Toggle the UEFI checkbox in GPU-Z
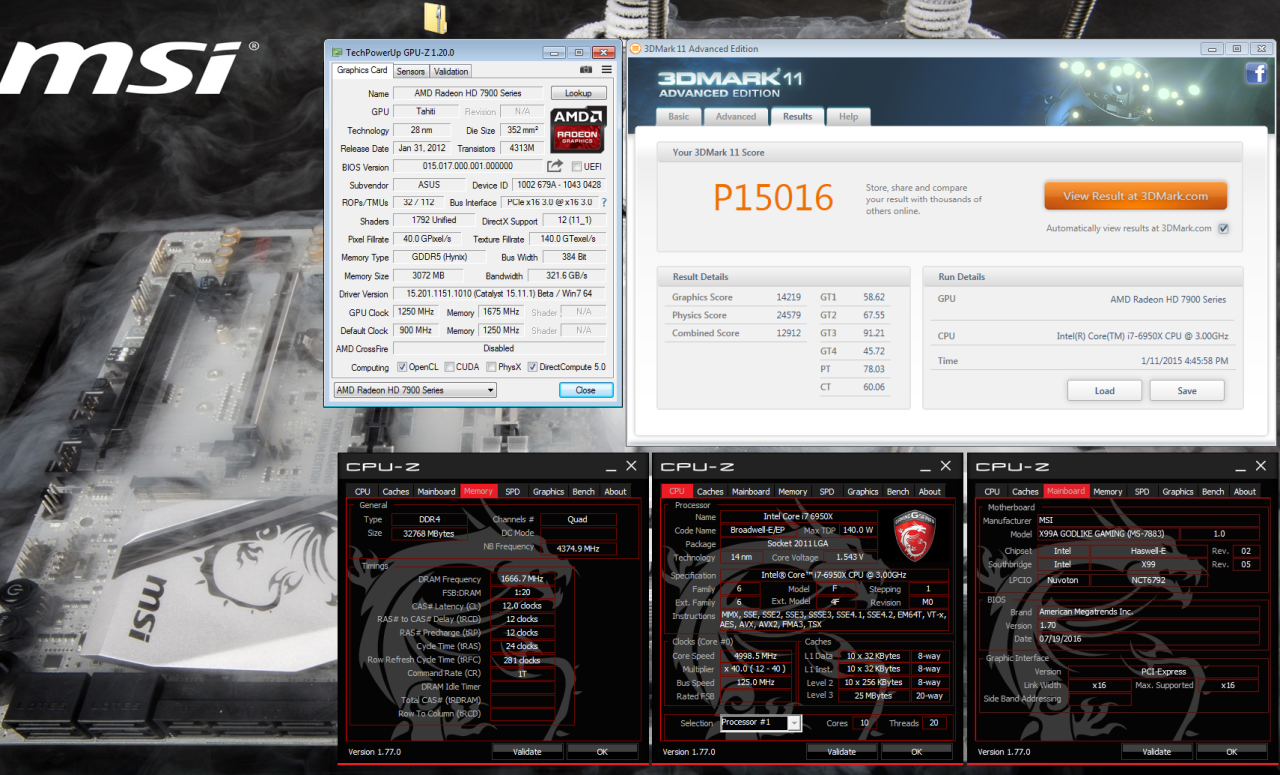The image size is (1280, 775). coord(577,167)
